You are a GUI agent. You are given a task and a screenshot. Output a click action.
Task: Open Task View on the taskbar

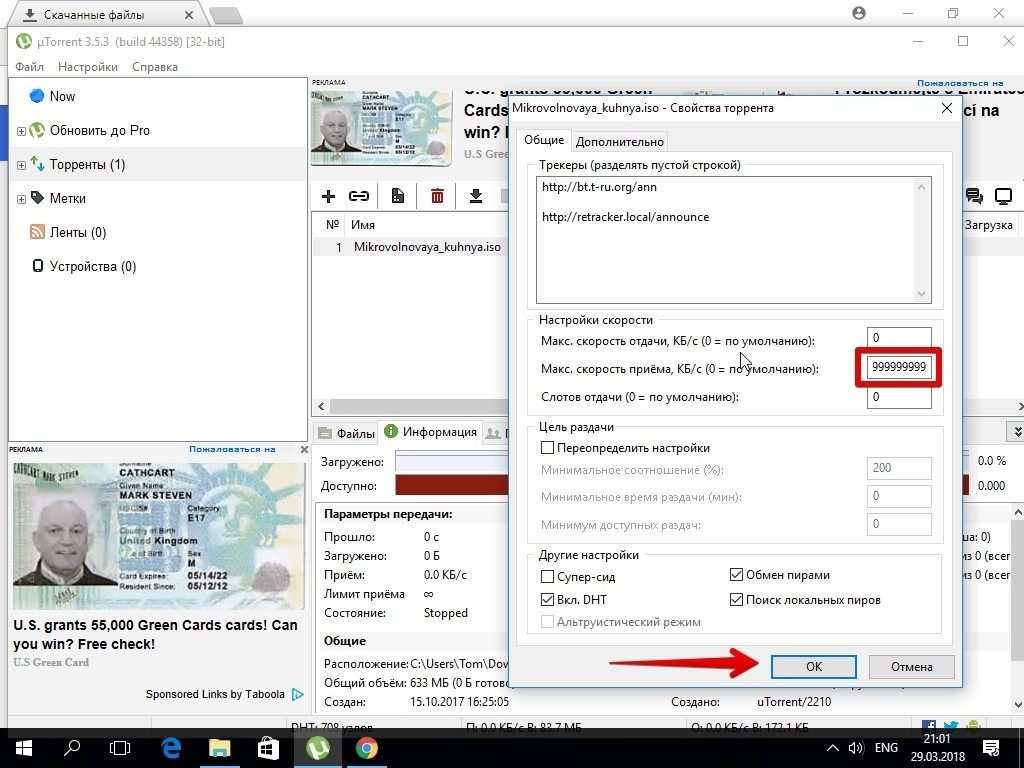coord(120,748)
